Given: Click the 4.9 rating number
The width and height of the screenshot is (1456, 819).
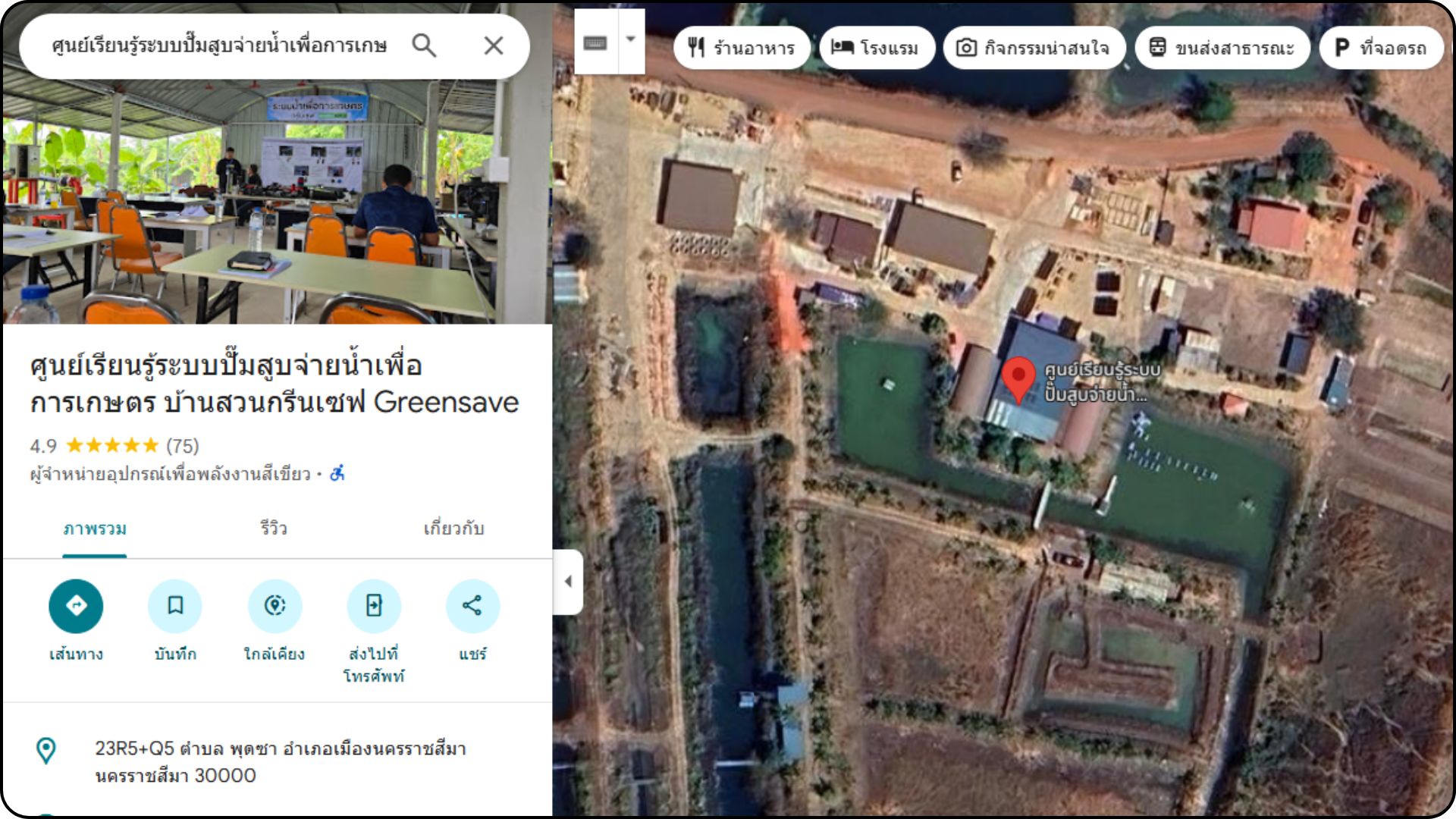Looking at the screenshot, I should tap(43, 446).
